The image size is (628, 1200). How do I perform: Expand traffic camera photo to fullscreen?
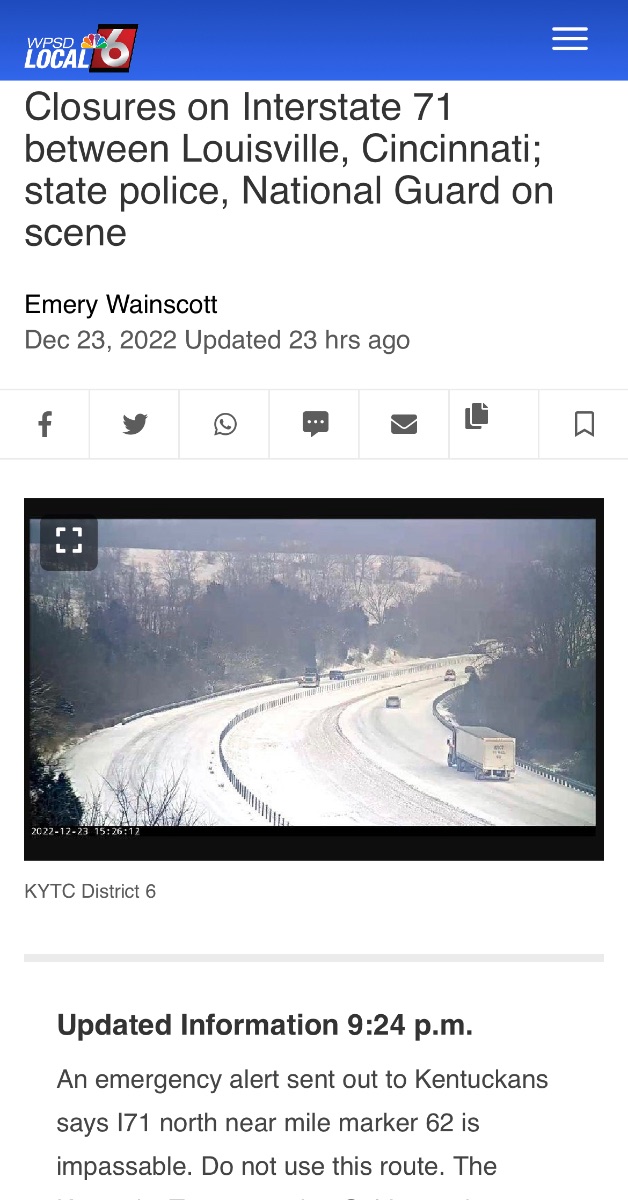pyautogui.click(x=69, y=541)
